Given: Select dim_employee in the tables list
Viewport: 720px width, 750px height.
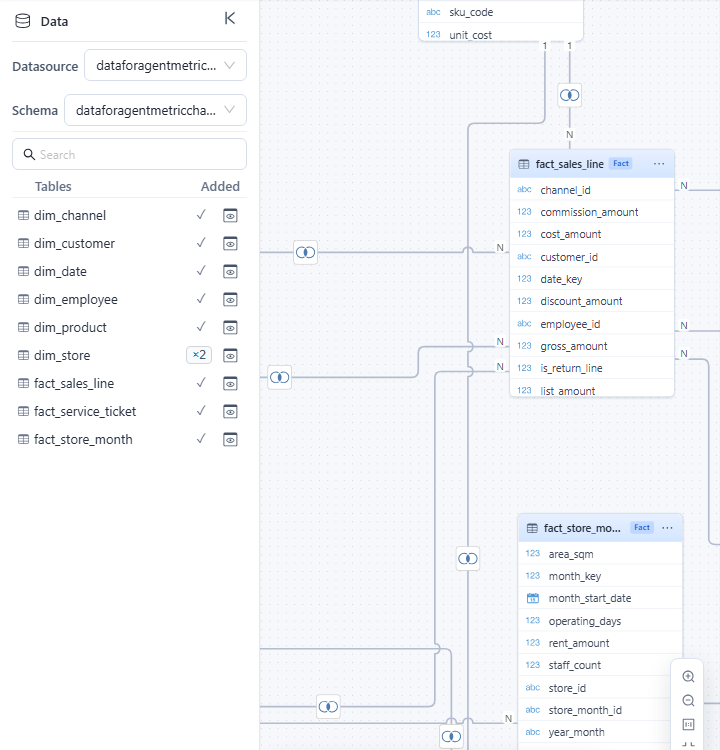Looking at the screenshot, I should click(x=76, y=299).
